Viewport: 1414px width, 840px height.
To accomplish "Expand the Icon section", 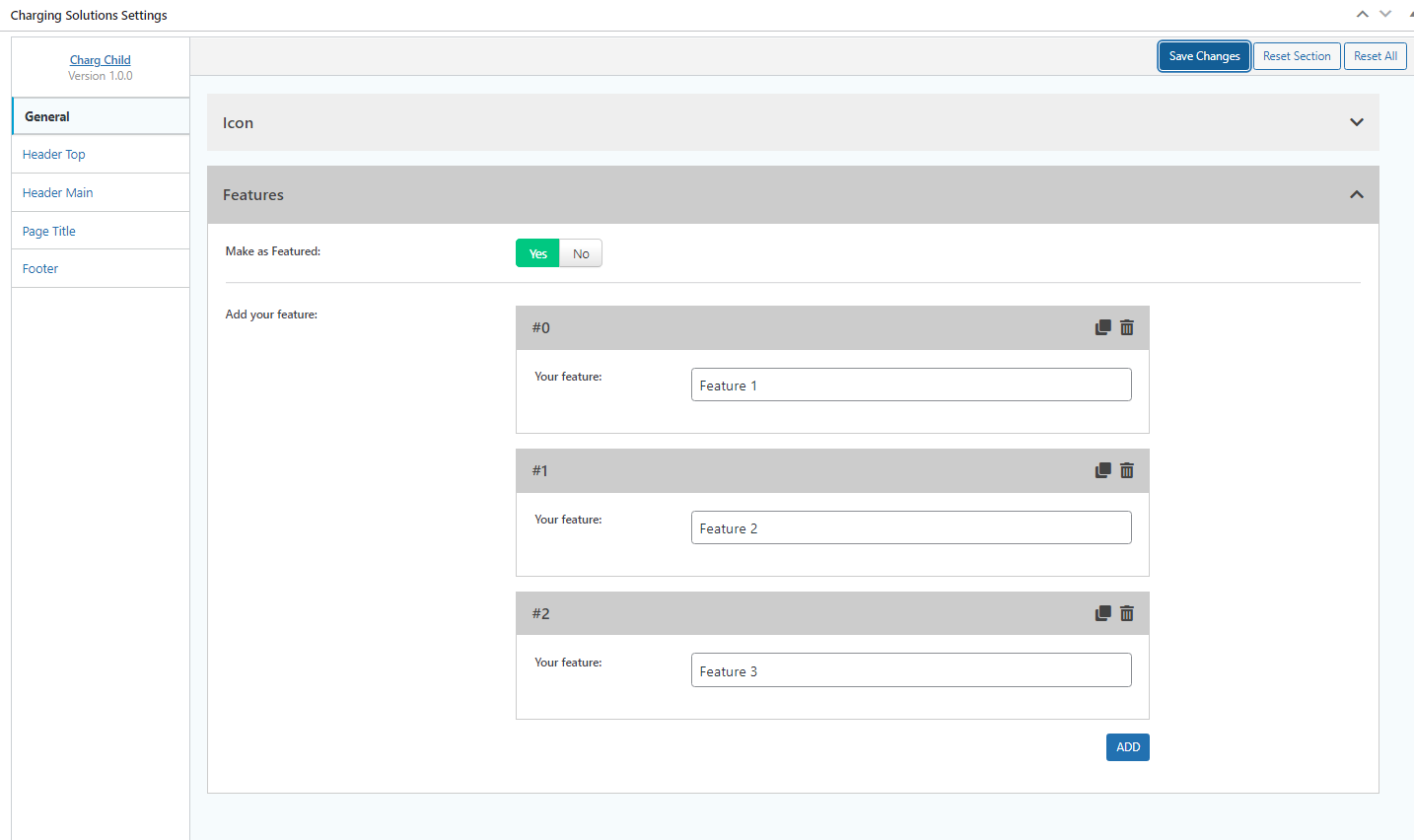I will [1356, 122].
